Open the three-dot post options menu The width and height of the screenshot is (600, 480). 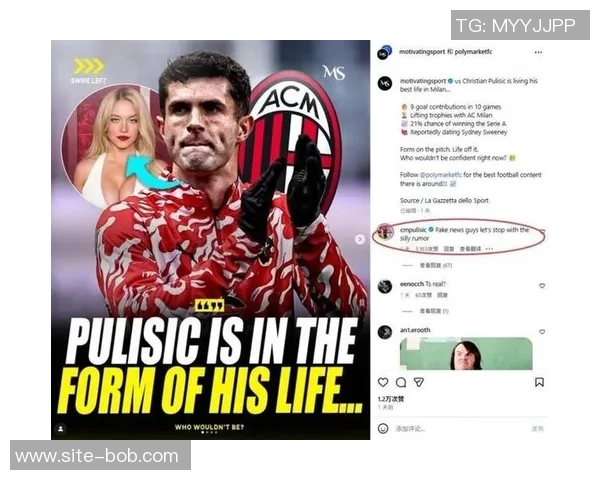(538, 52)
